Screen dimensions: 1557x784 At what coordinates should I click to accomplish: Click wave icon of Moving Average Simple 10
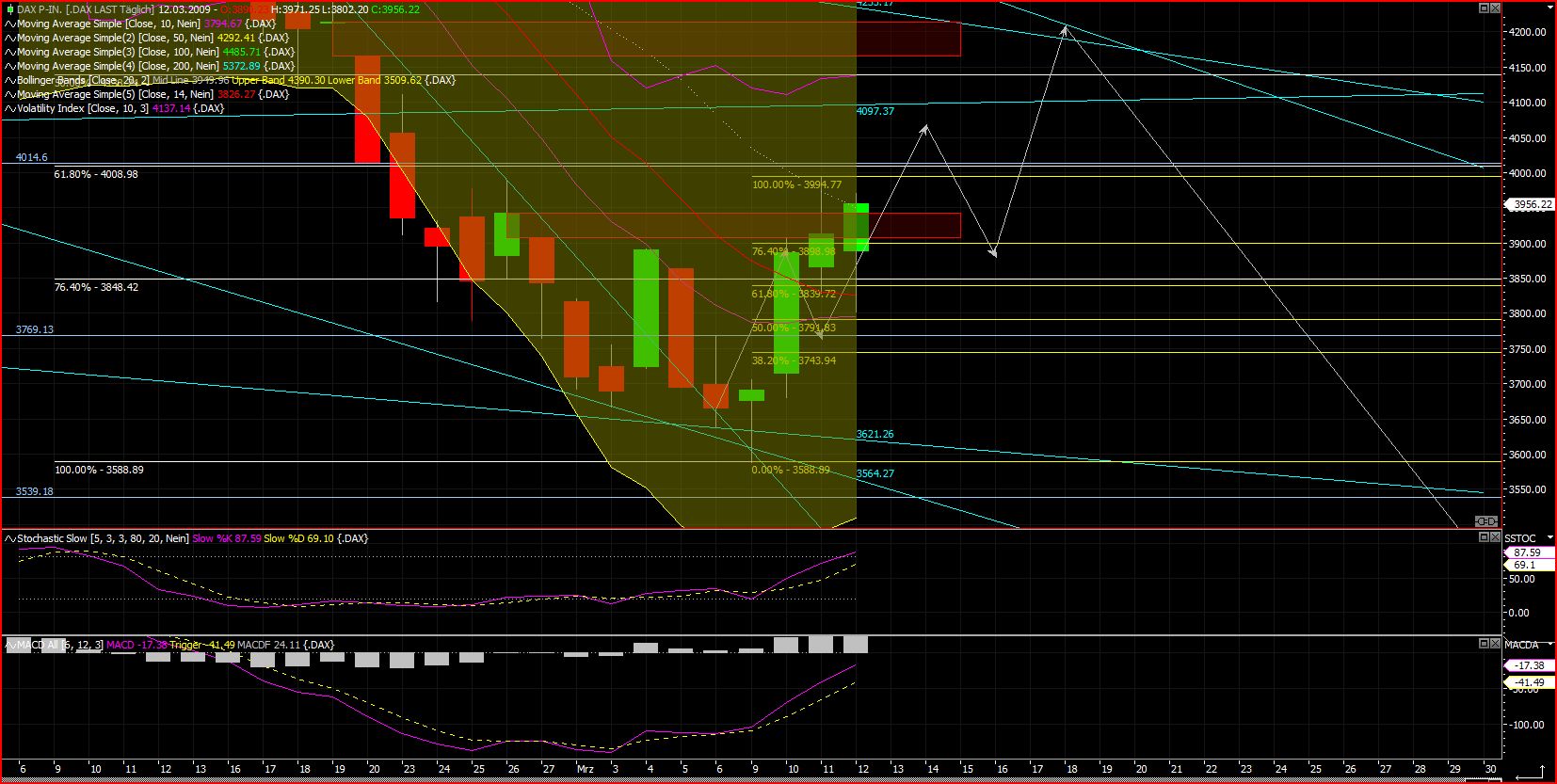tap(10, 24)
